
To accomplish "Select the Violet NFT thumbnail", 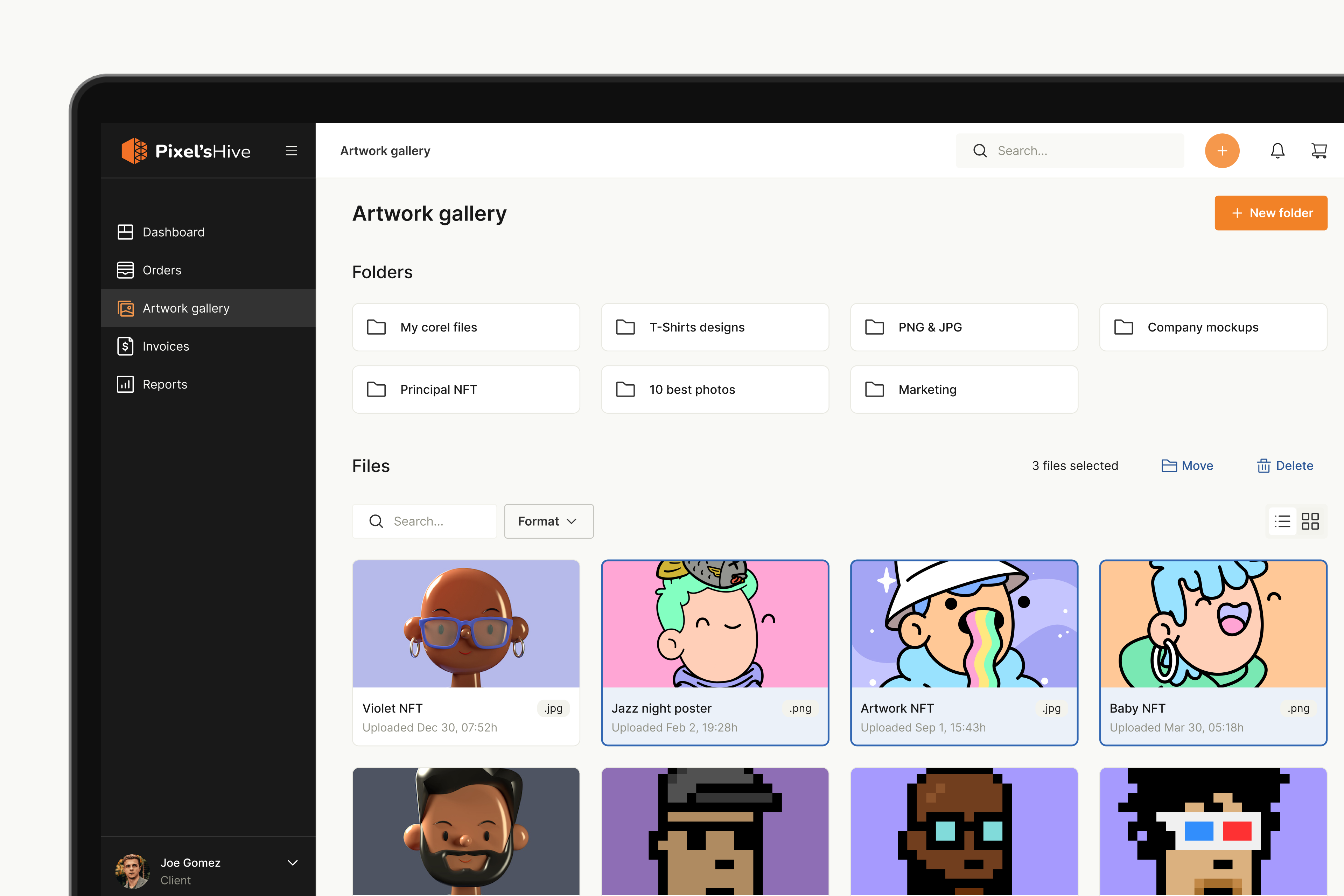I will pyautogui.click(x=466, y=624).
